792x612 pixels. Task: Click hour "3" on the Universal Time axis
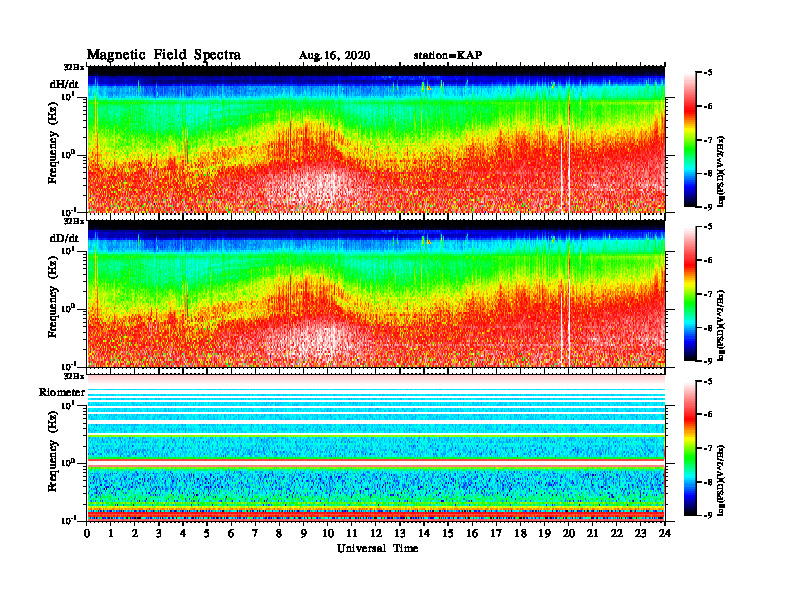[x=159, y=534]
